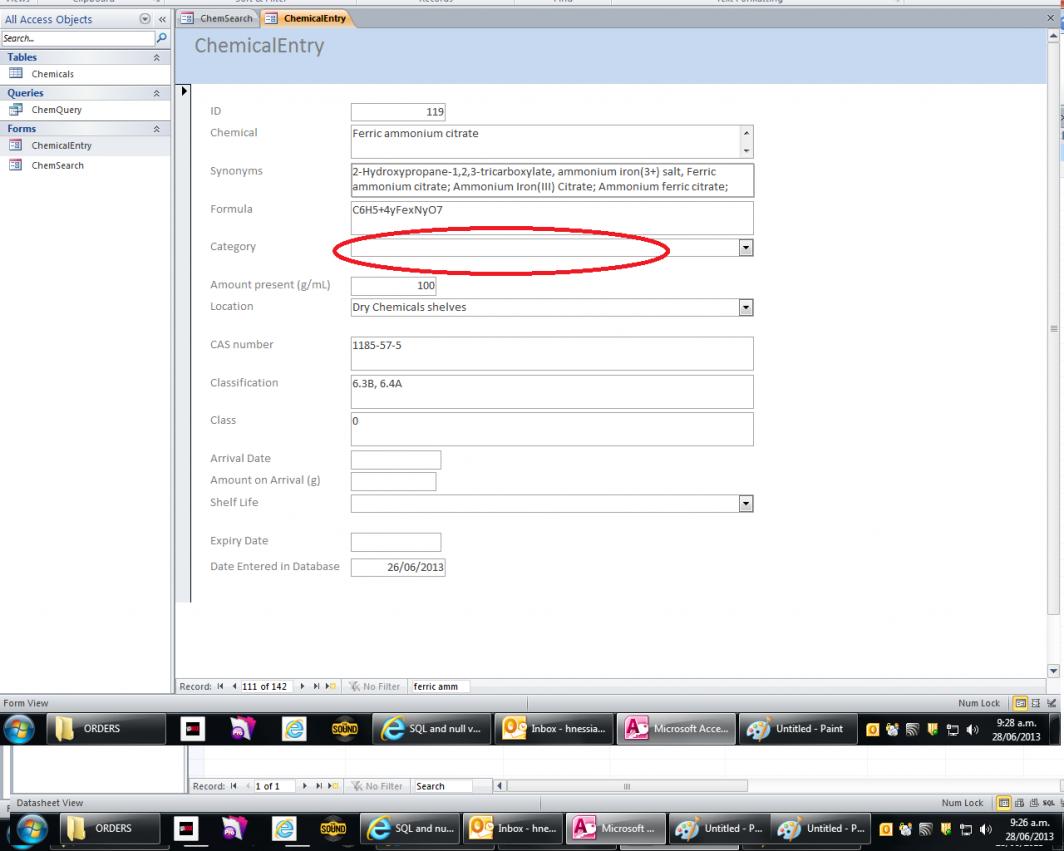1064x851 pixels.
Task: Click the record selector arrow on form
Action: 184,90
